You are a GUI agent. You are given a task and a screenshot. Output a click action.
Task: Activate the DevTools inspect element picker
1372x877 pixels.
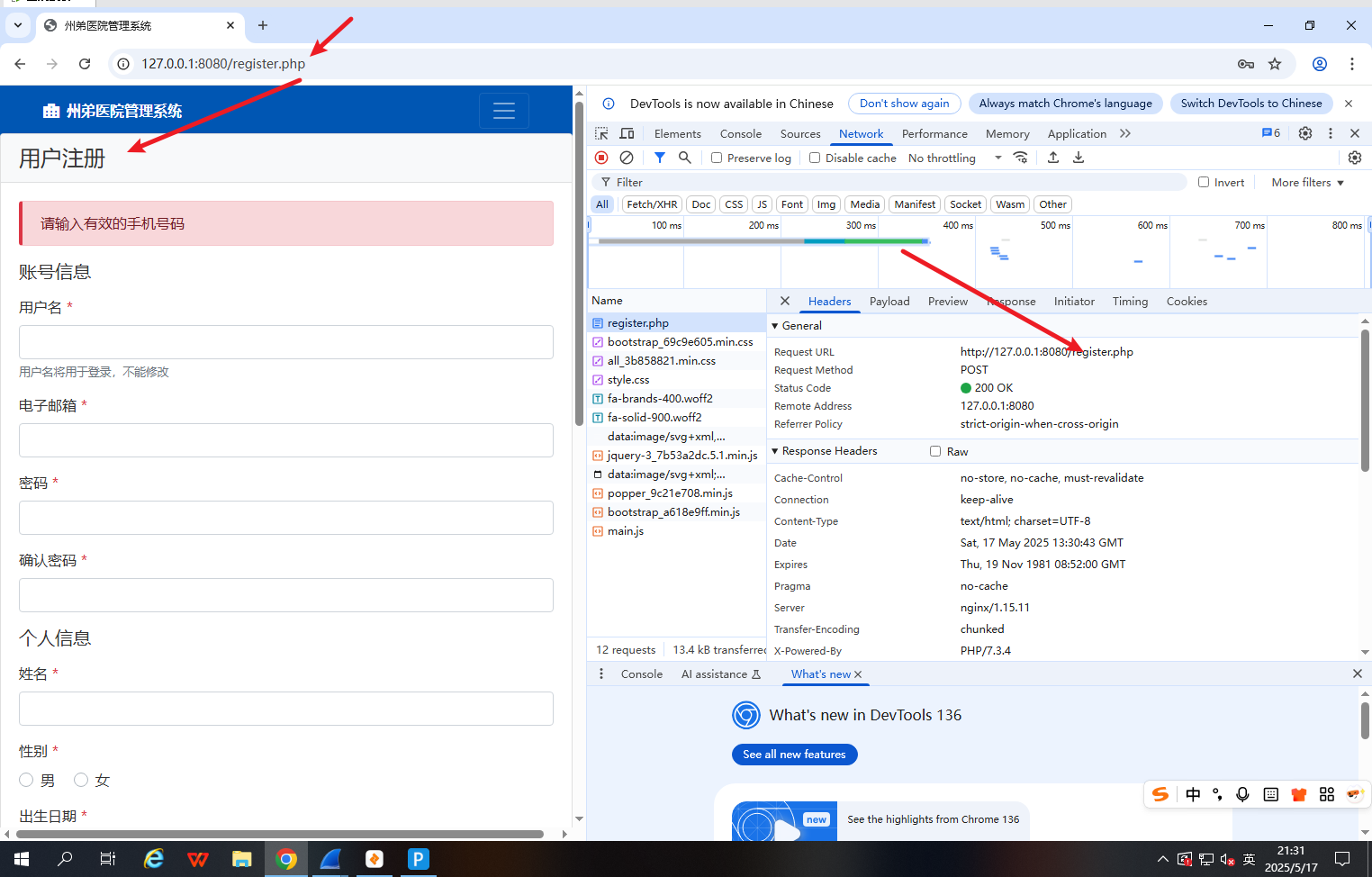tap(601, 133)
